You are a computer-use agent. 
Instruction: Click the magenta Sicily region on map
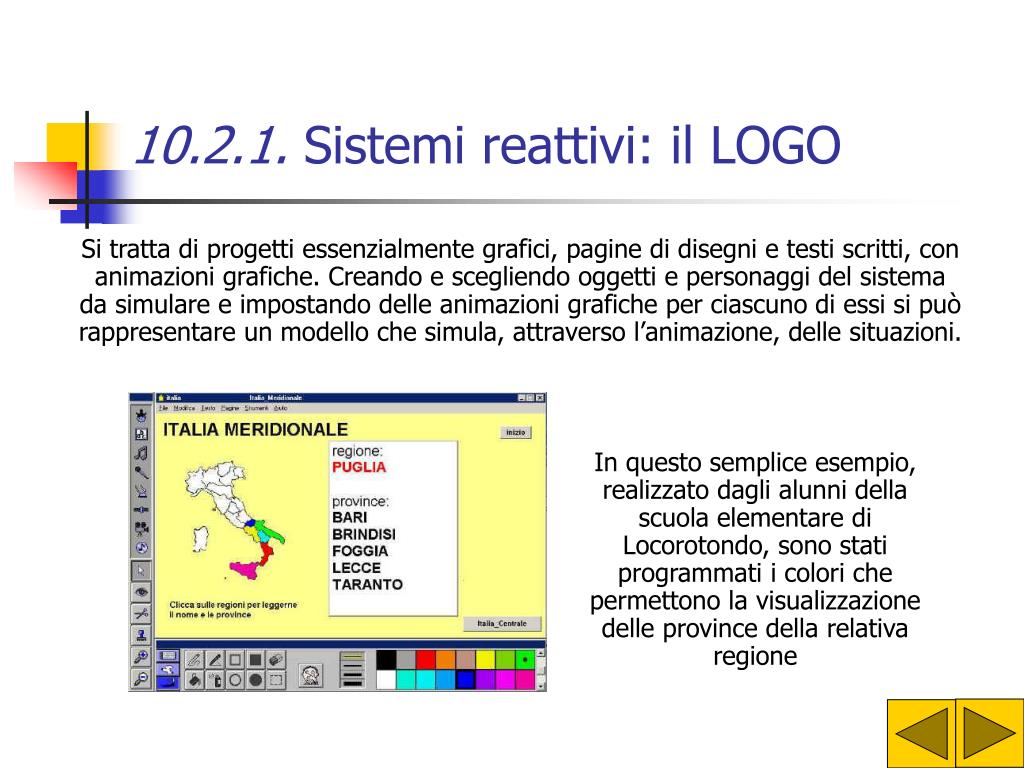coord(245,569)
